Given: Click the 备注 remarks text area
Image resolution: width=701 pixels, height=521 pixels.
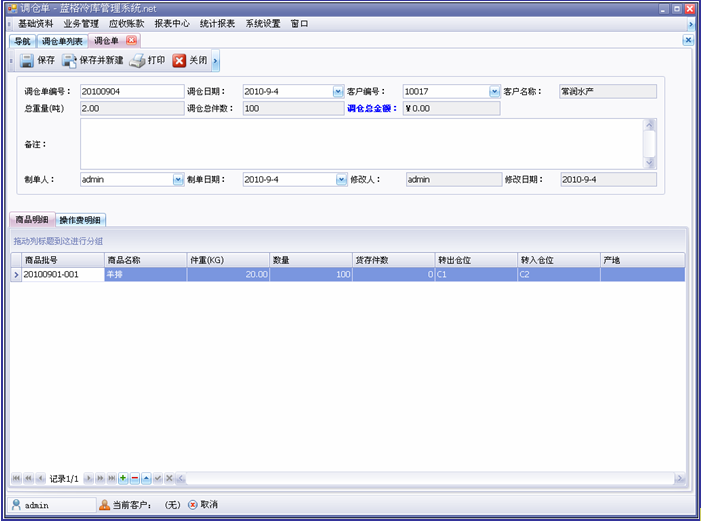Looking at the screenshot, I should tap(362, 144).
